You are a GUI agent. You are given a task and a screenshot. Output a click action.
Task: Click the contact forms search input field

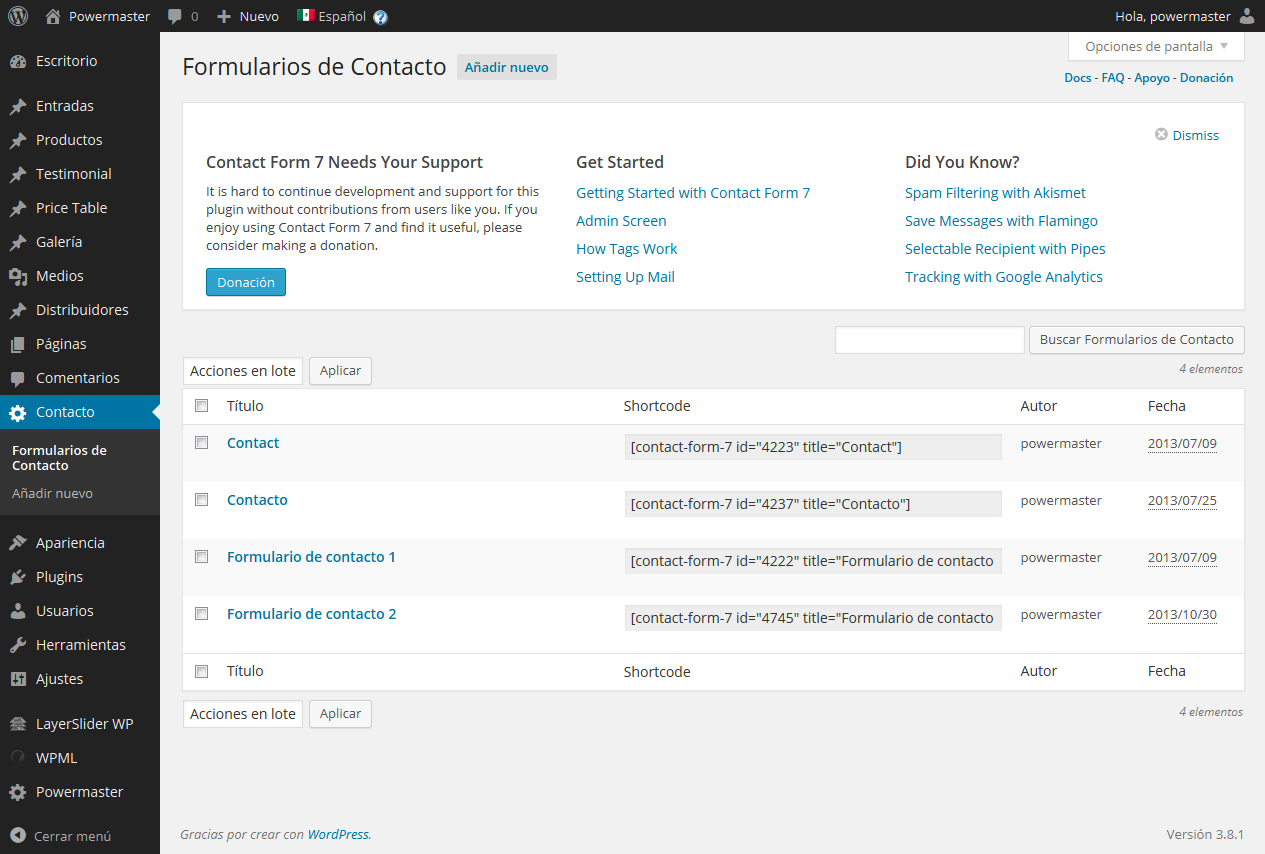coord(929,340)
